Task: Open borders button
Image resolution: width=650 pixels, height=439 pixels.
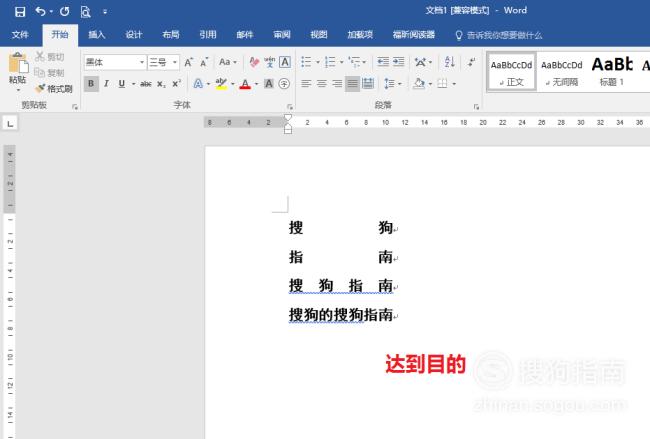Action: pos(442,84)
